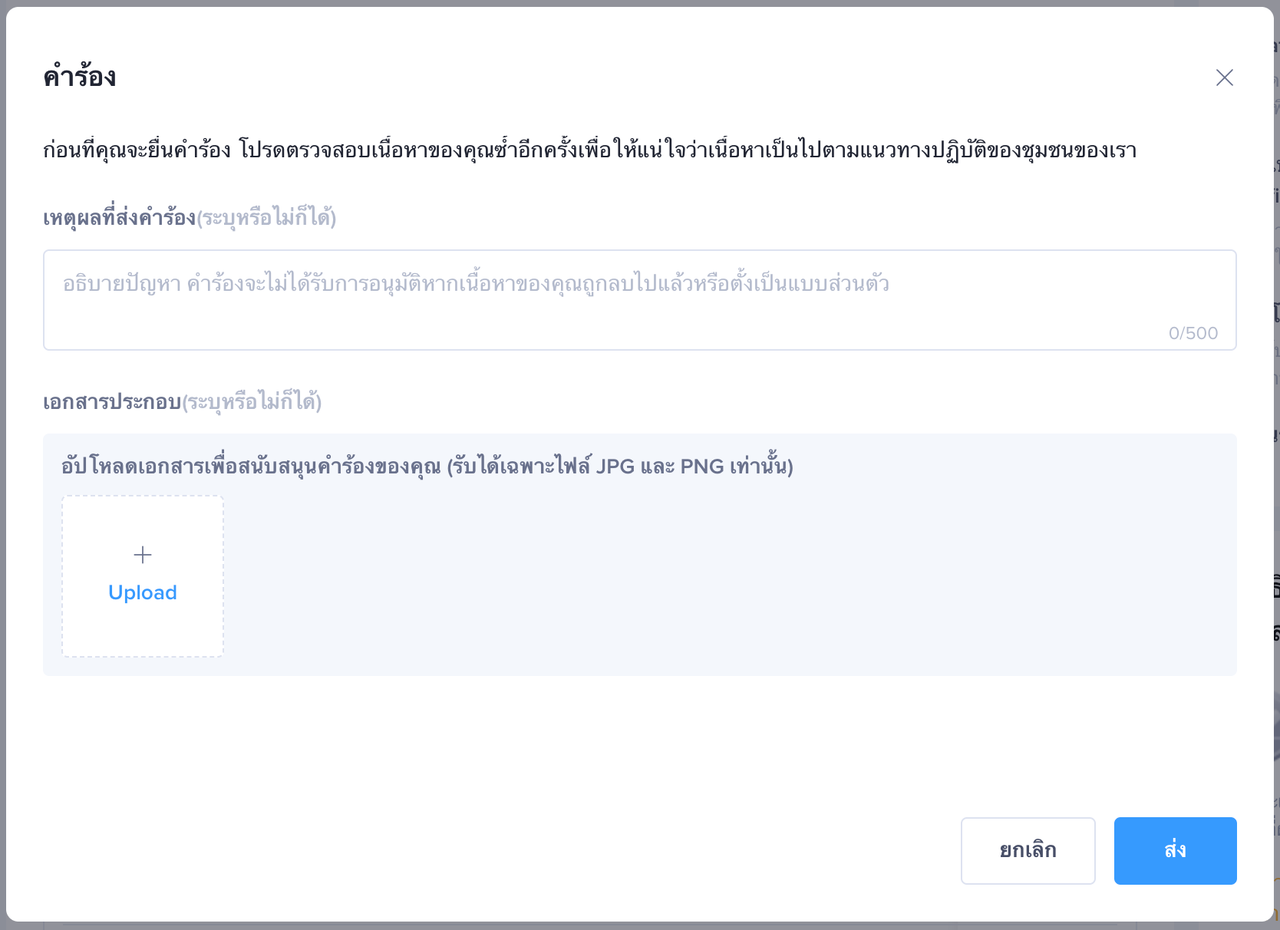Click the plus icon in the upload box
The height and width of the screenshot is (930, 1280).
coord(143,555)
